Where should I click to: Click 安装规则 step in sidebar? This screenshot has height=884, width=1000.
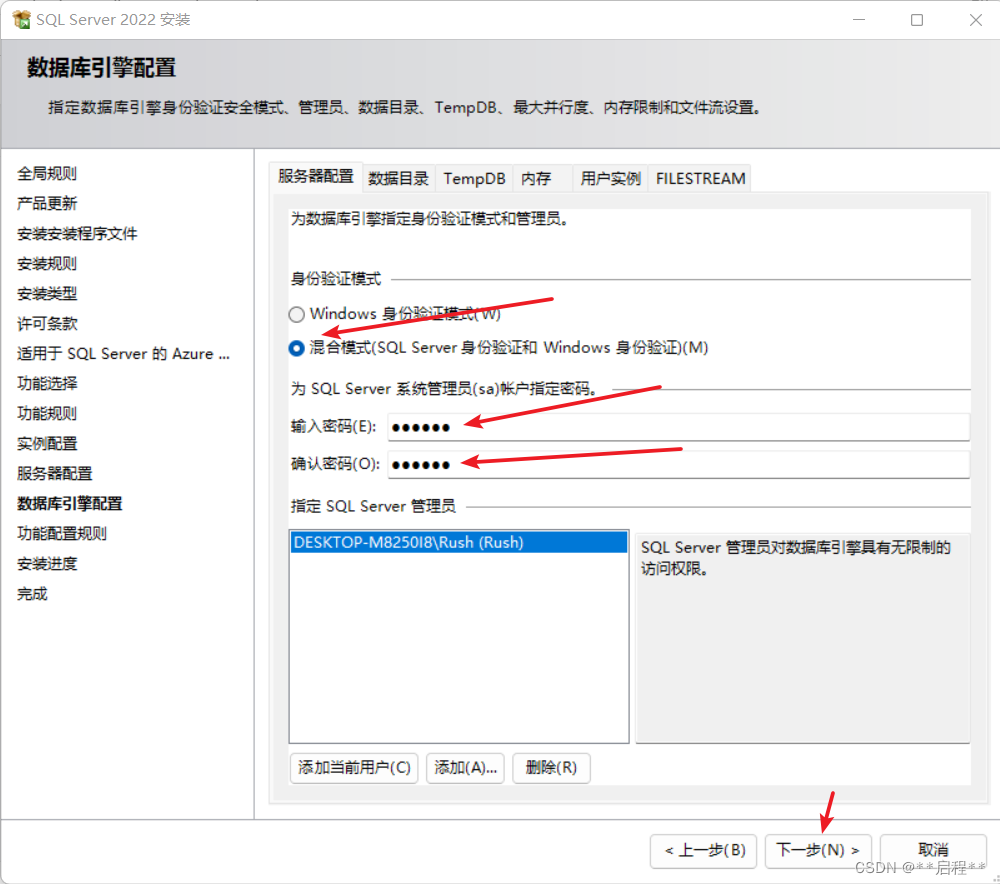[47, 263]
